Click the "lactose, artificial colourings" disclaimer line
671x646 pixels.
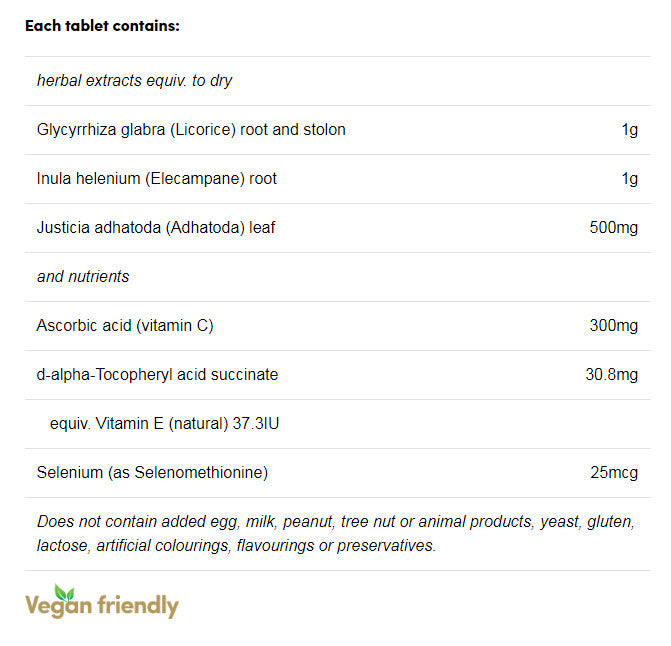(236, 545)
